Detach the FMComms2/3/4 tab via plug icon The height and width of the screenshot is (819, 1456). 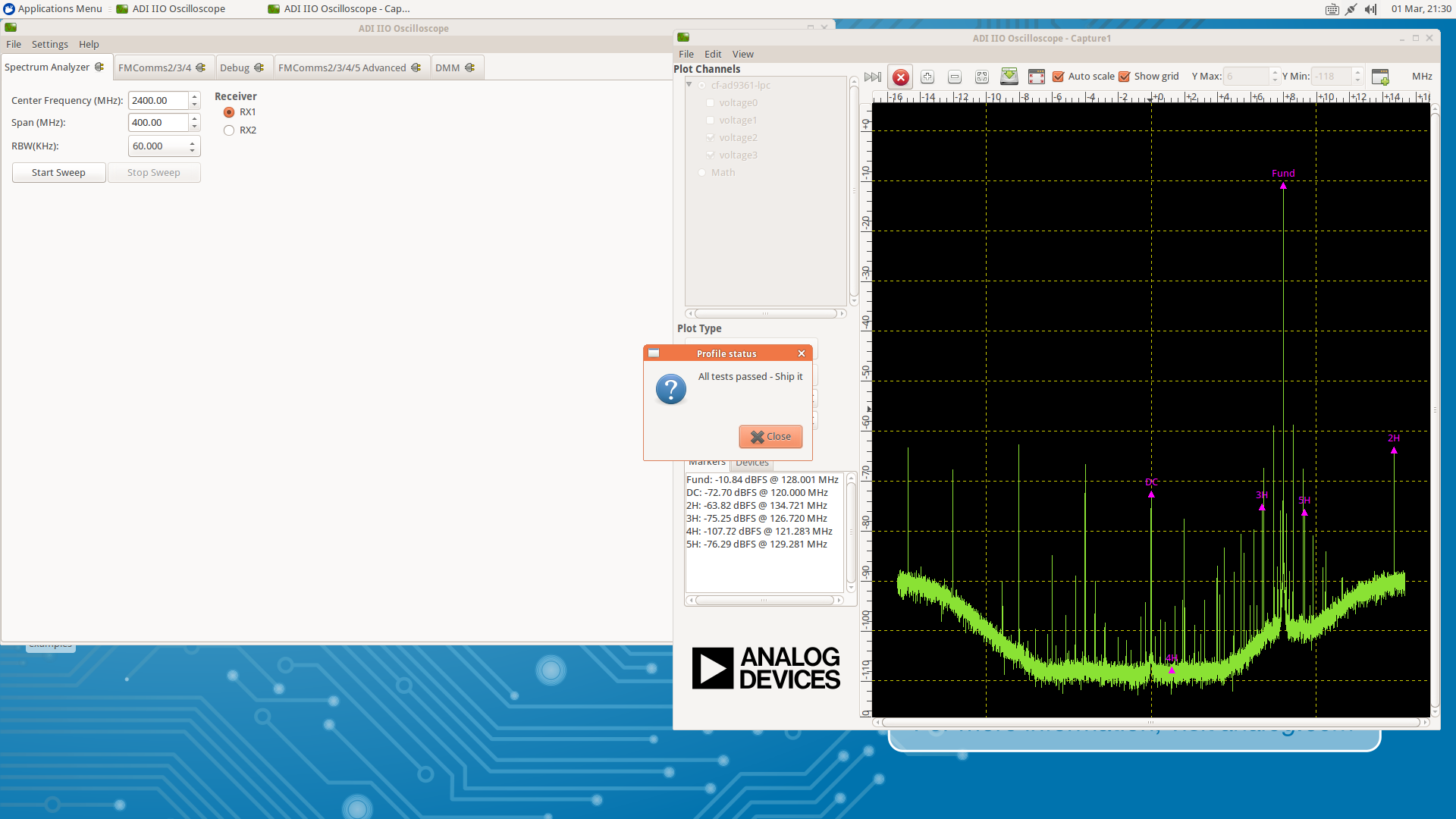coord(201,67)
